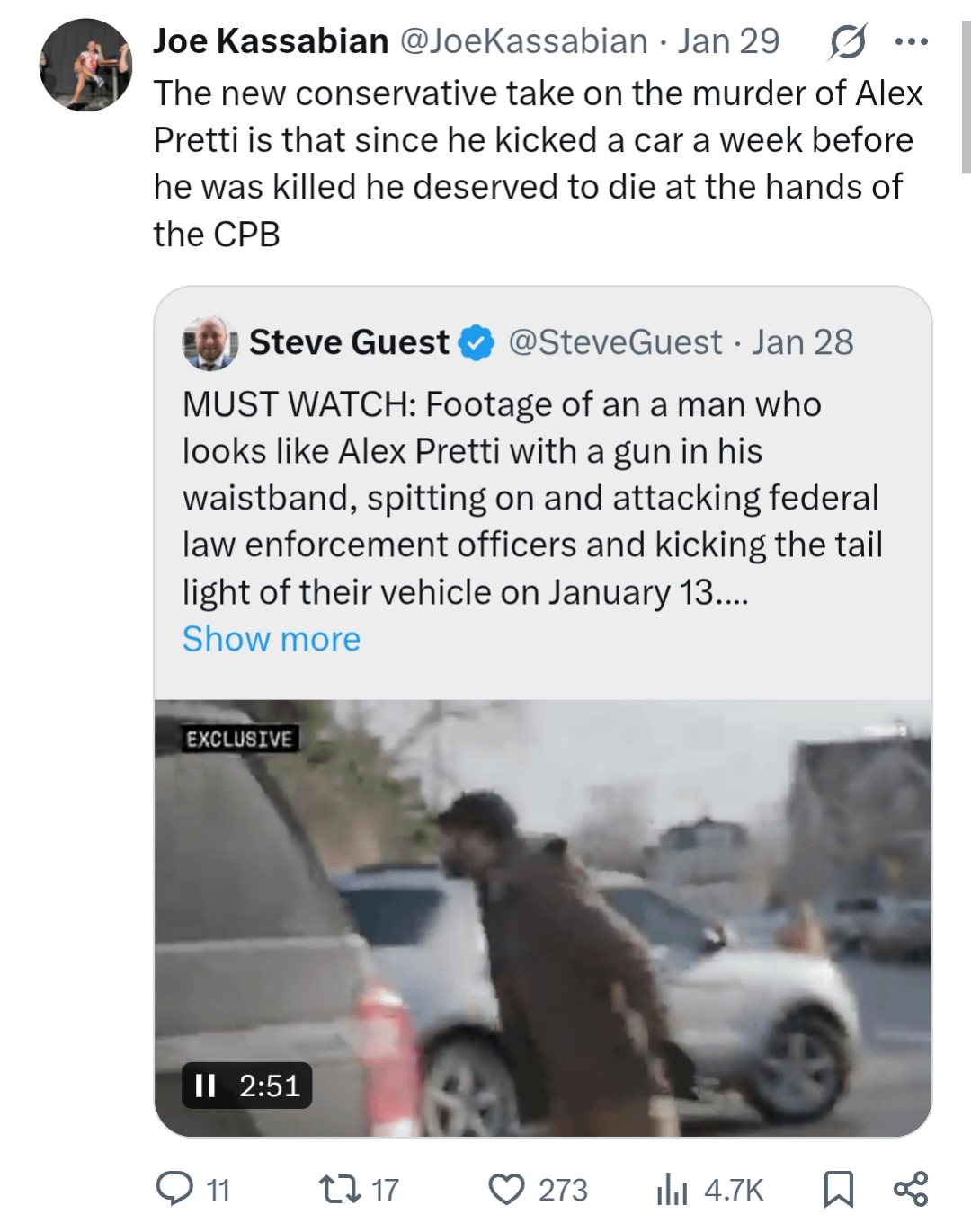Click the Grok icon beside the date
Screen dimensions: 971x1232
(847, 41)
